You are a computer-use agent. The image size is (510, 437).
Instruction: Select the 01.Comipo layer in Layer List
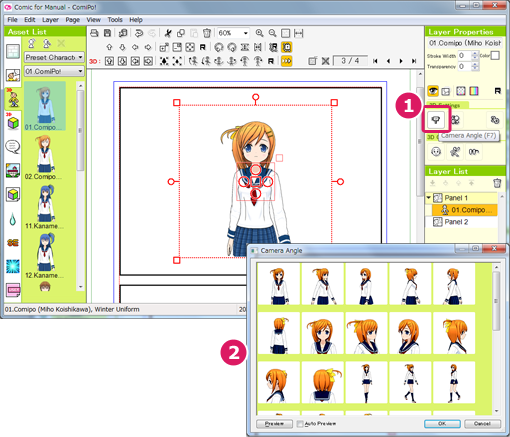(465, 210)
